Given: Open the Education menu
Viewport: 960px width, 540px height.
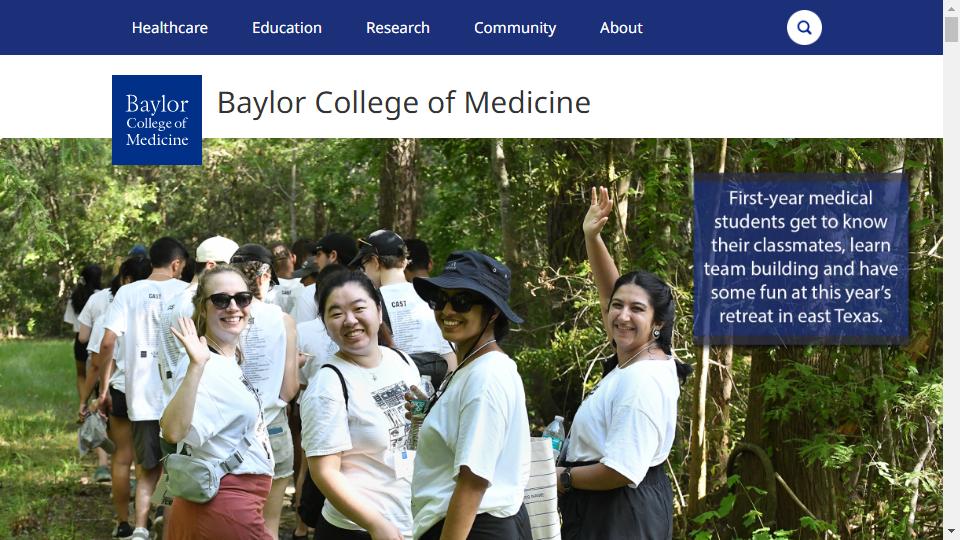Looking at the screenshot, I should coord(287,28).
